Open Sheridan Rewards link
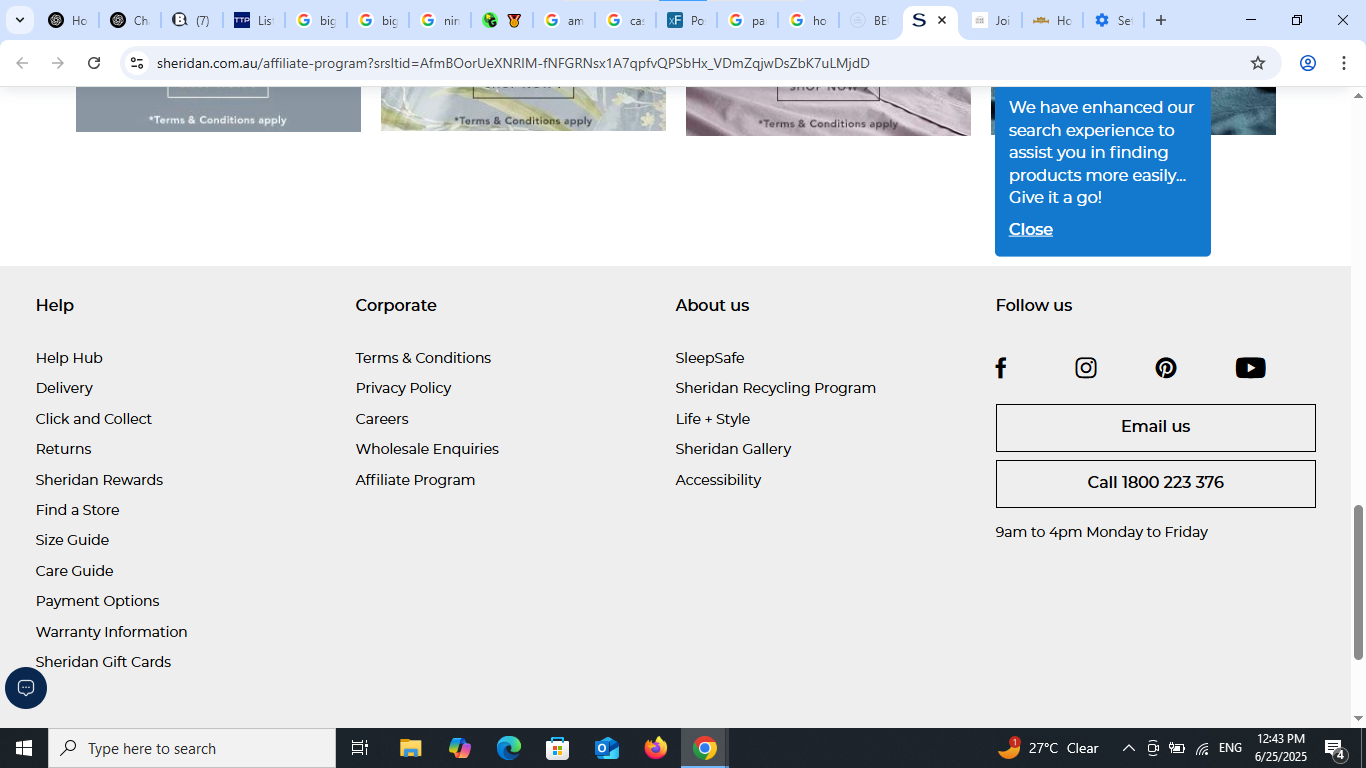 pyautogui.click(x=99, y=480)
